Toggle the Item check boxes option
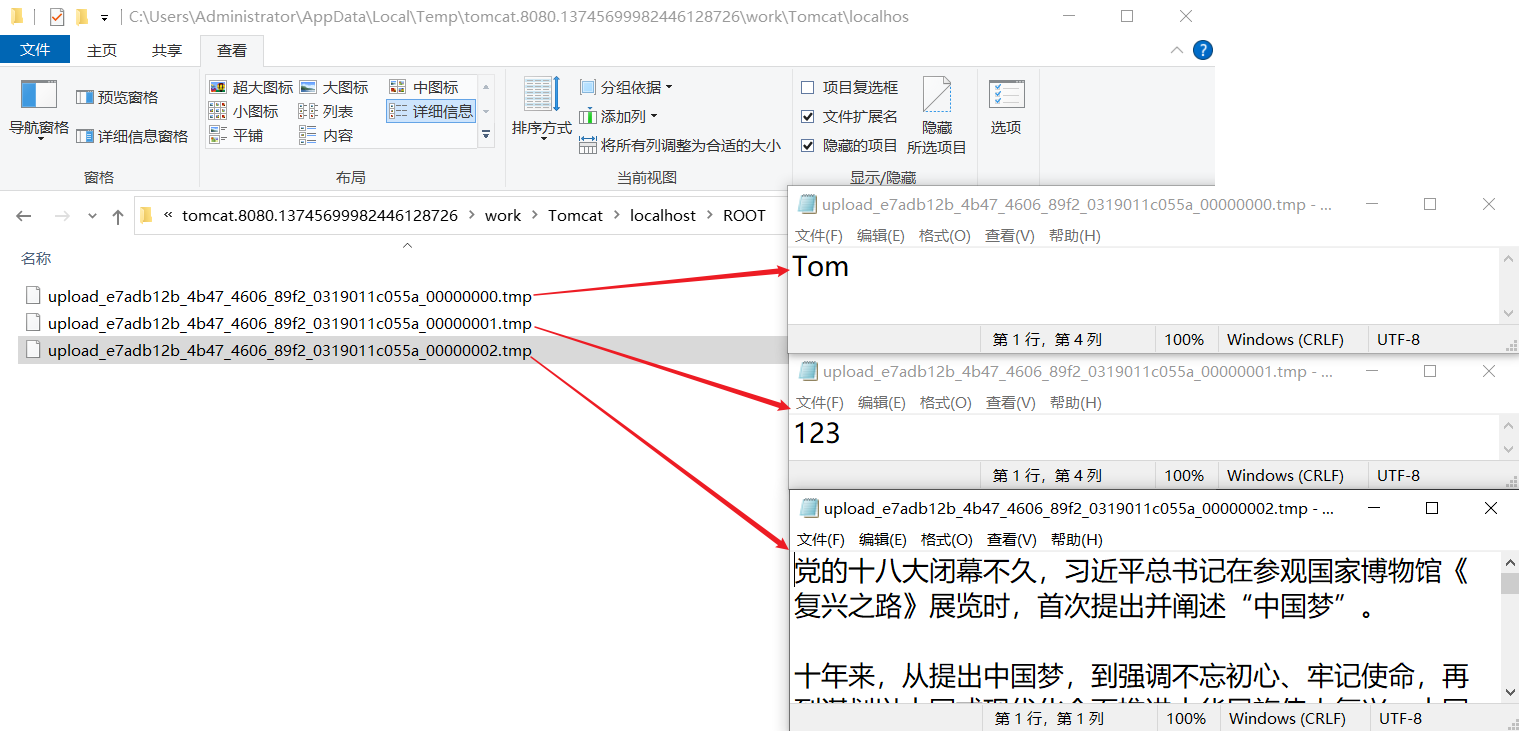Viewport: 1522px width, 731px height. point(808,88)
